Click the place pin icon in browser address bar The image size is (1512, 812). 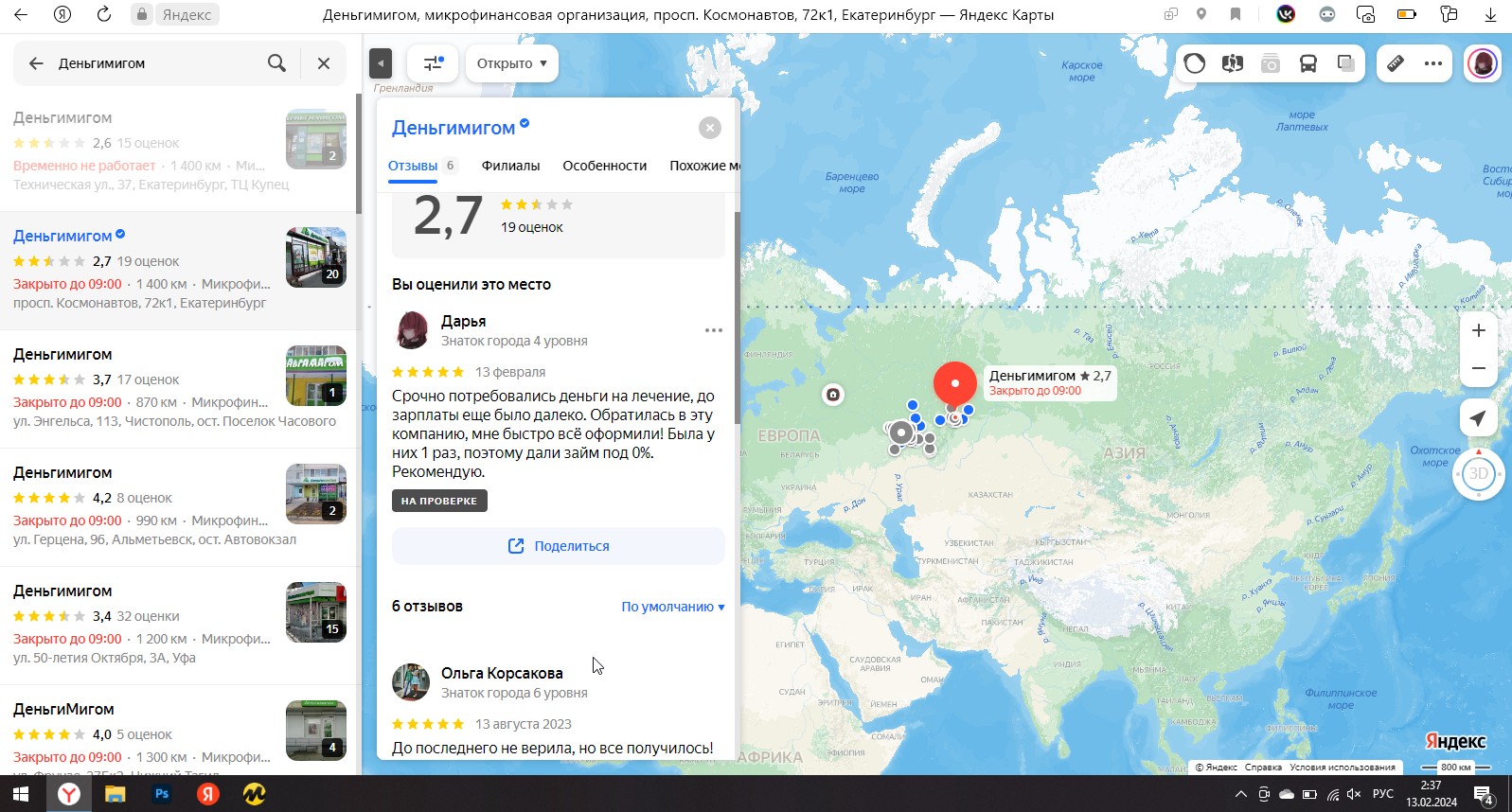(1201, 14)
